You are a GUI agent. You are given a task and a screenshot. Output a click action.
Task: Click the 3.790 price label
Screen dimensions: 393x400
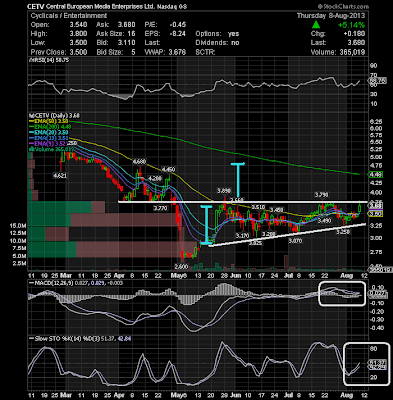(322, 194)
